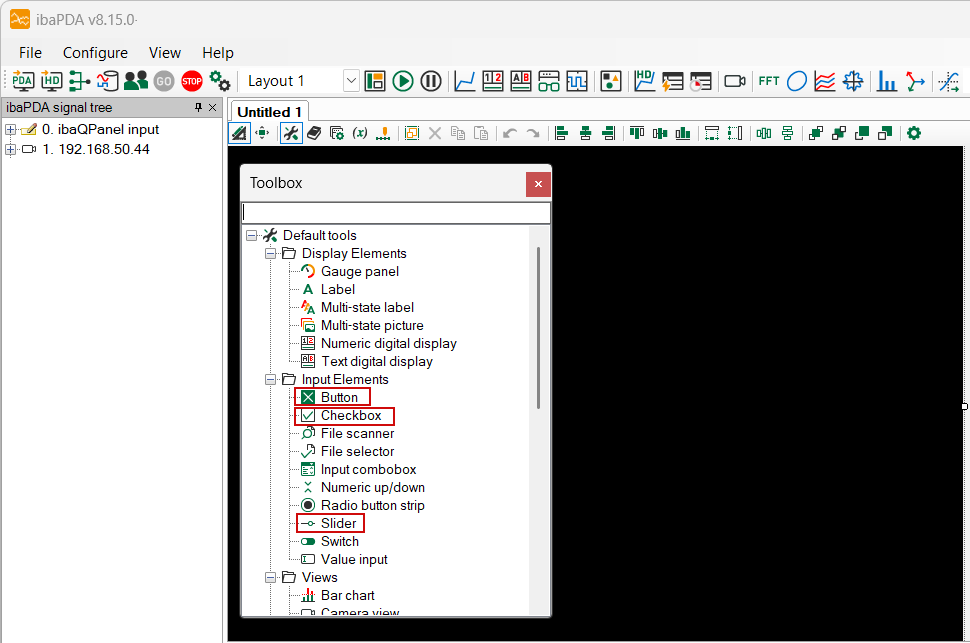
Task: Toggle design mode ruler icon
Action: tap(239, 133)
